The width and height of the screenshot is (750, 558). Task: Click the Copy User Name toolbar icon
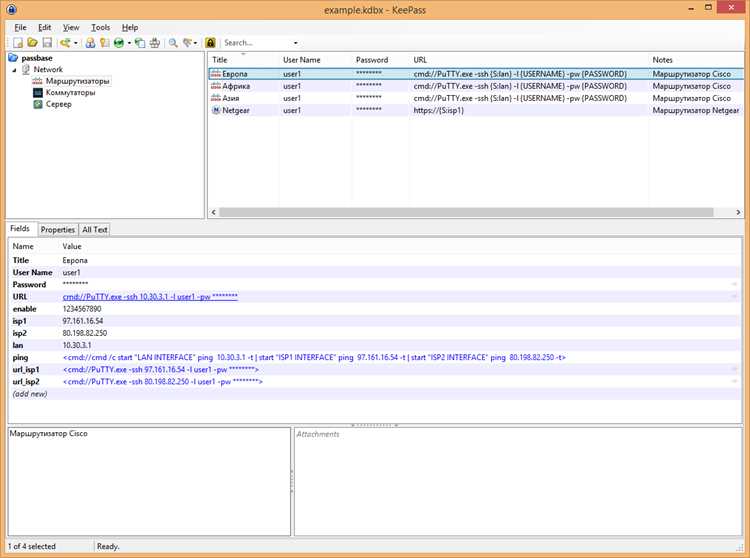point(90,43)
